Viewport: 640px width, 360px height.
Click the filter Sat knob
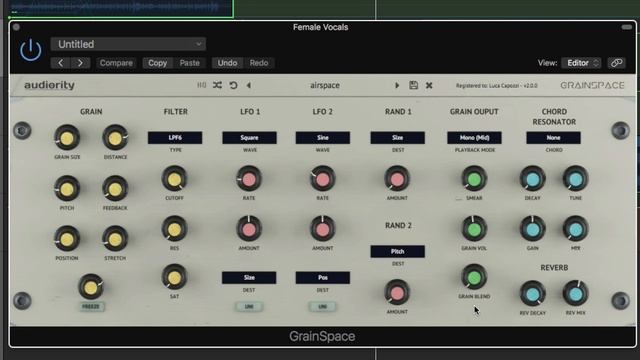[x=174, y=278]
